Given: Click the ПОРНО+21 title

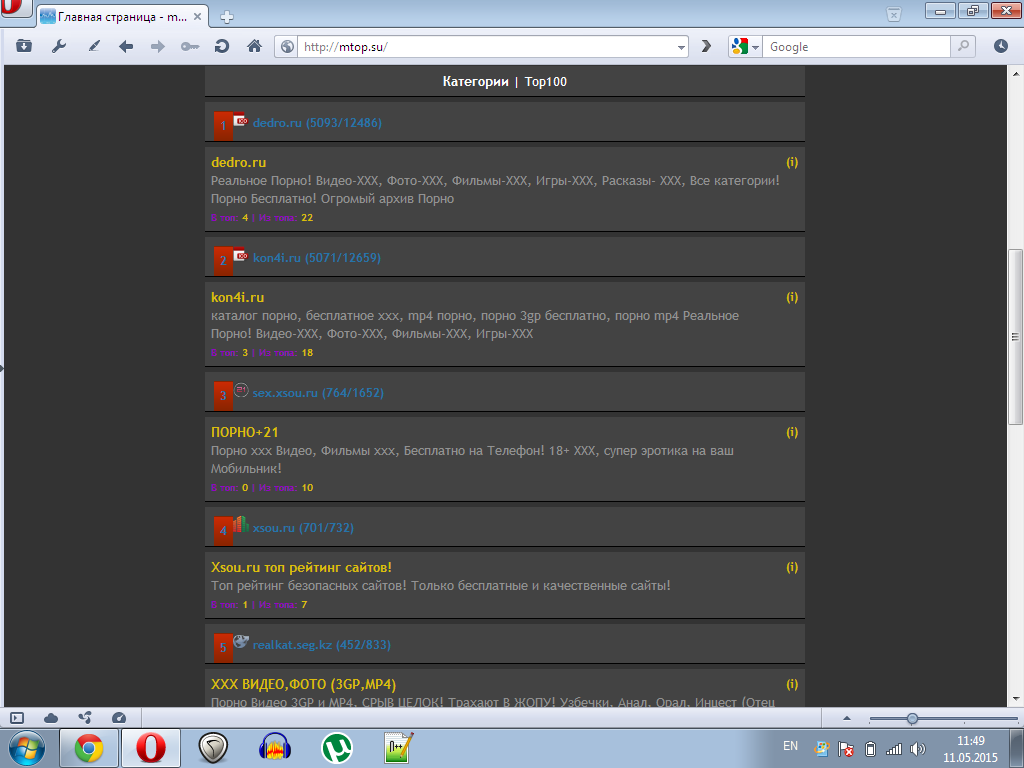Looking at the screenshot, I should [x=245, y=432].
